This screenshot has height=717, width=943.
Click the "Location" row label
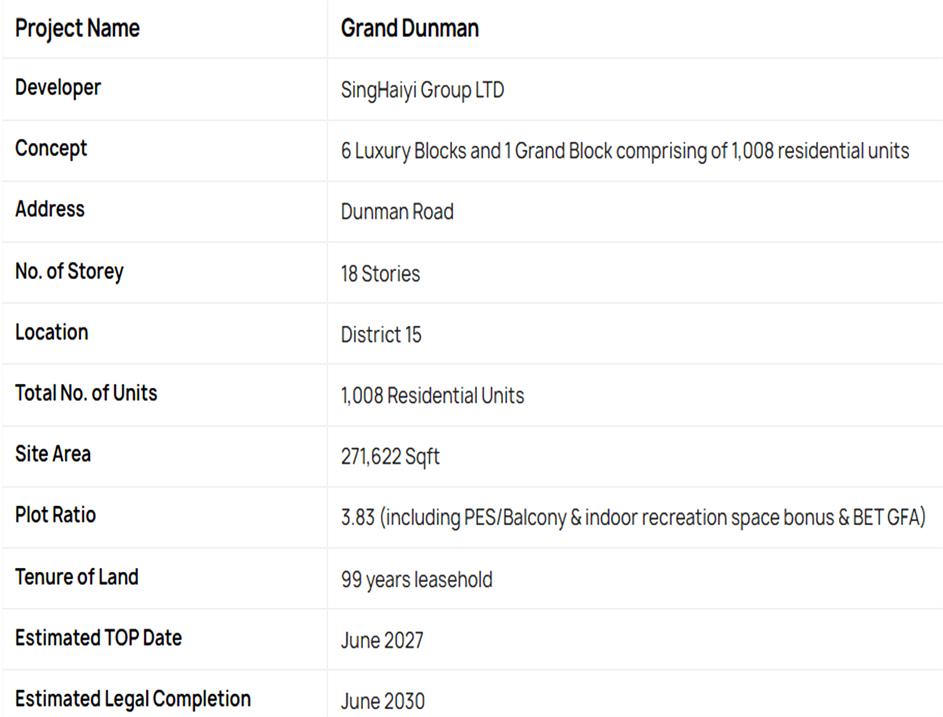(51, 332)
